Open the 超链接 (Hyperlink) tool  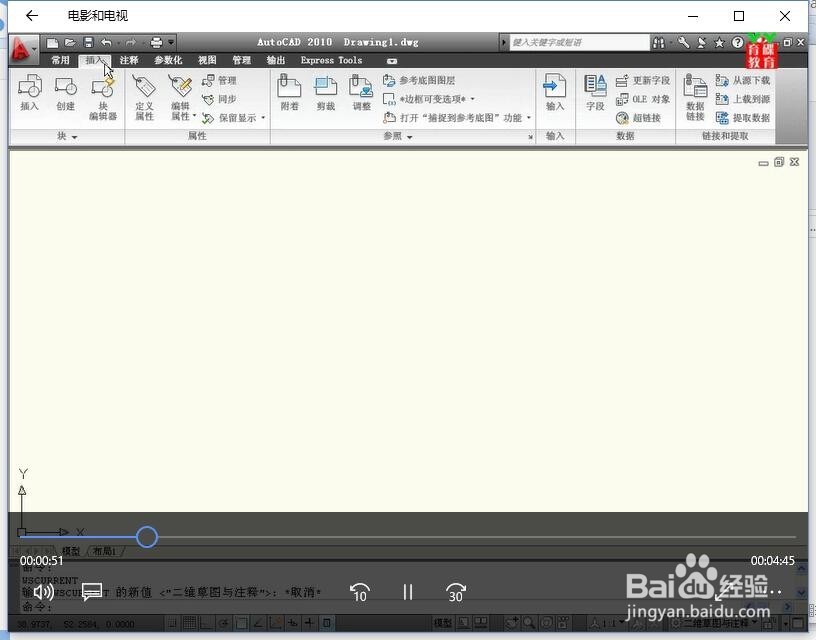646,117
